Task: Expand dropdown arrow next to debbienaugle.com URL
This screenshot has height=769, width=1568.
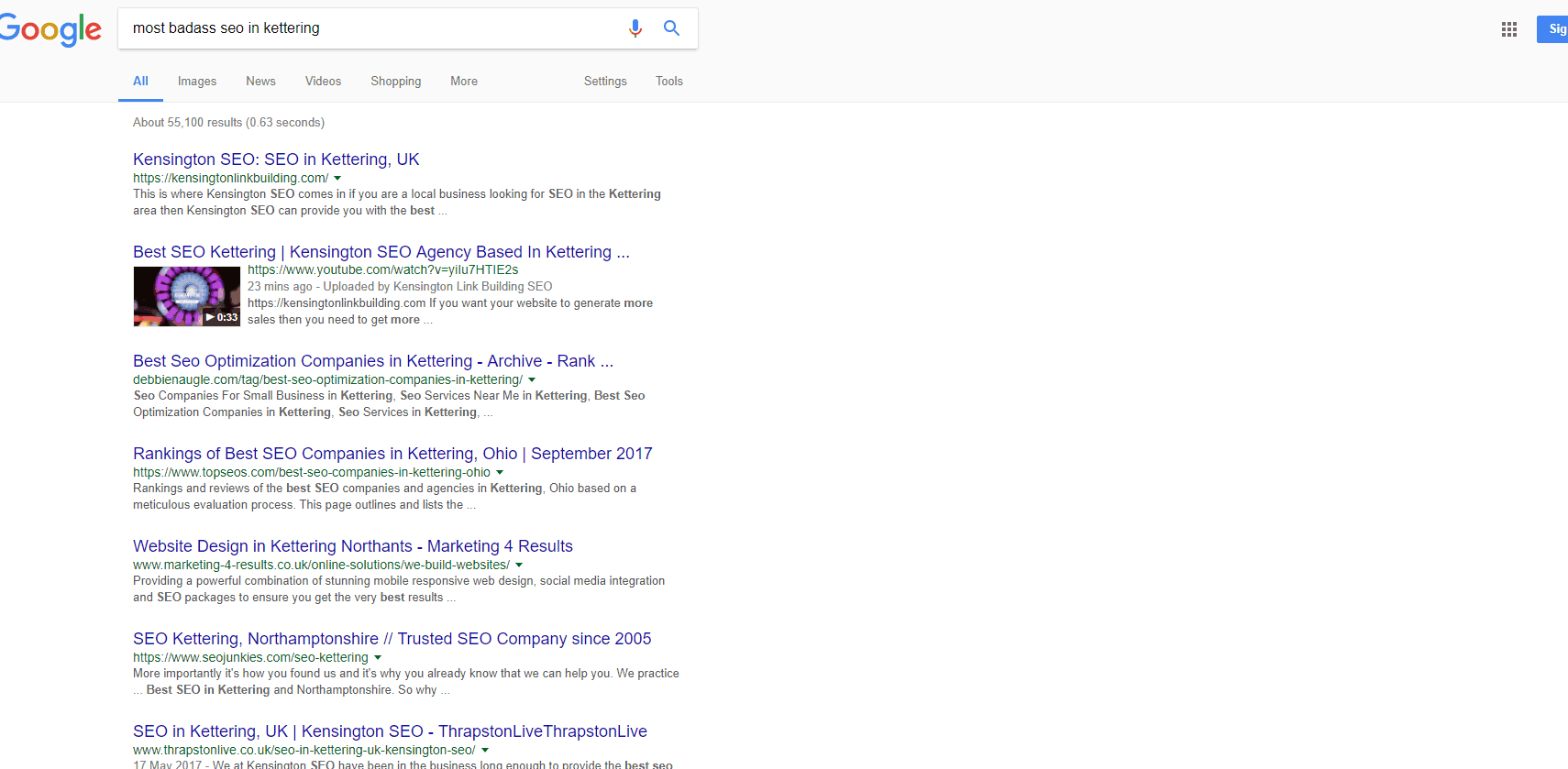Action: [532, 380]
